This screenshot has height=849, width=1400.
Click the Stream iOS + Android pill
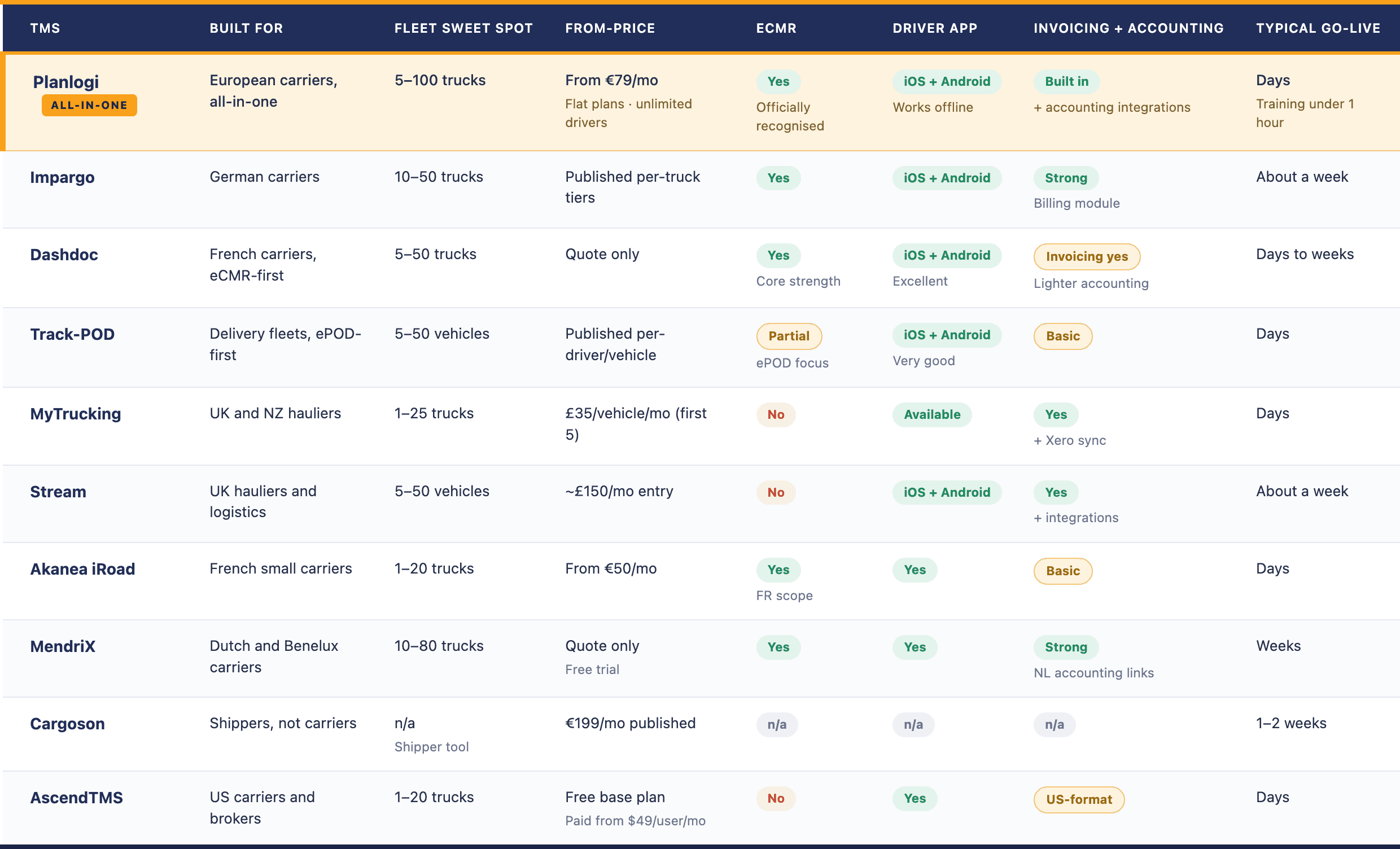(947, 492)
